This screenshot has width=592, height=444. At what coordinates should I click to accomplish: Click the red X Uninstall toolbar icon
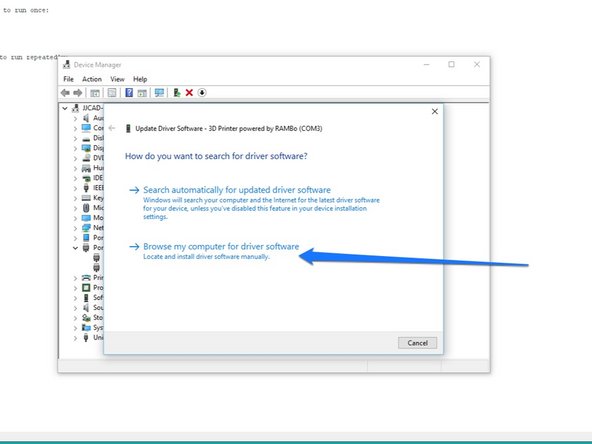click(x=189, y=92)
